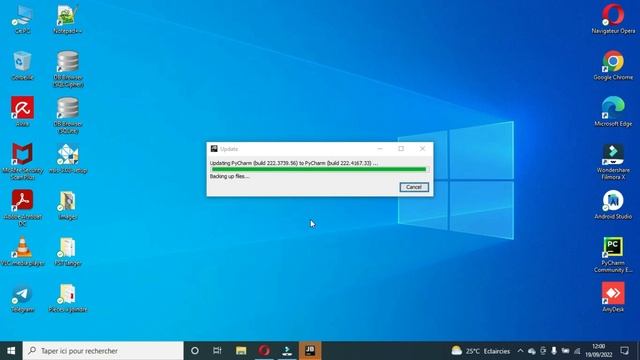This screenshot has width=640, height=360.
Task: Open the clock showing 19/09/2022
Action: pyautogui.click(x=599, y=351)
